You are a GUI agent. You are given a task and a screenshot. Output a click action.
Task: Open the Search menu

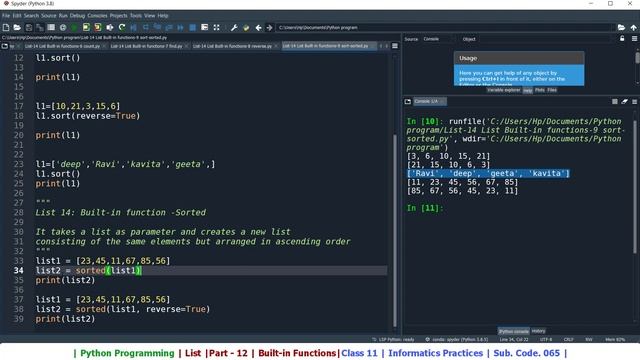(31, 16)
